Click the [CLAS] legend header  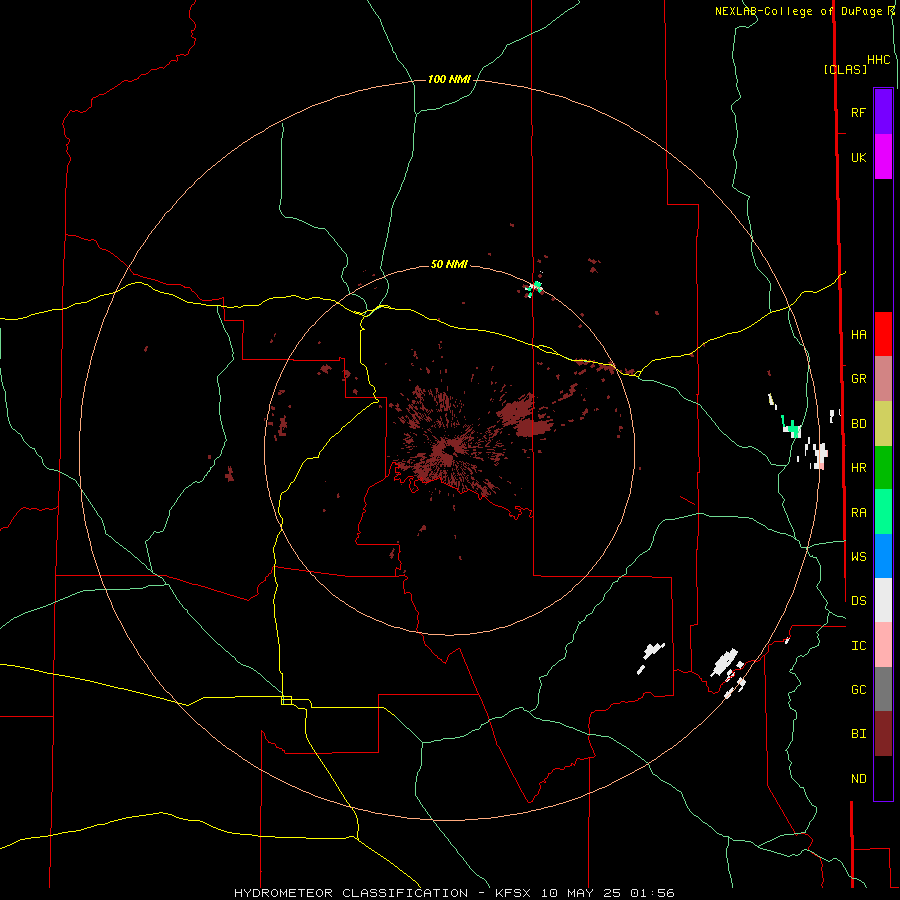click(x=845, y=69)
